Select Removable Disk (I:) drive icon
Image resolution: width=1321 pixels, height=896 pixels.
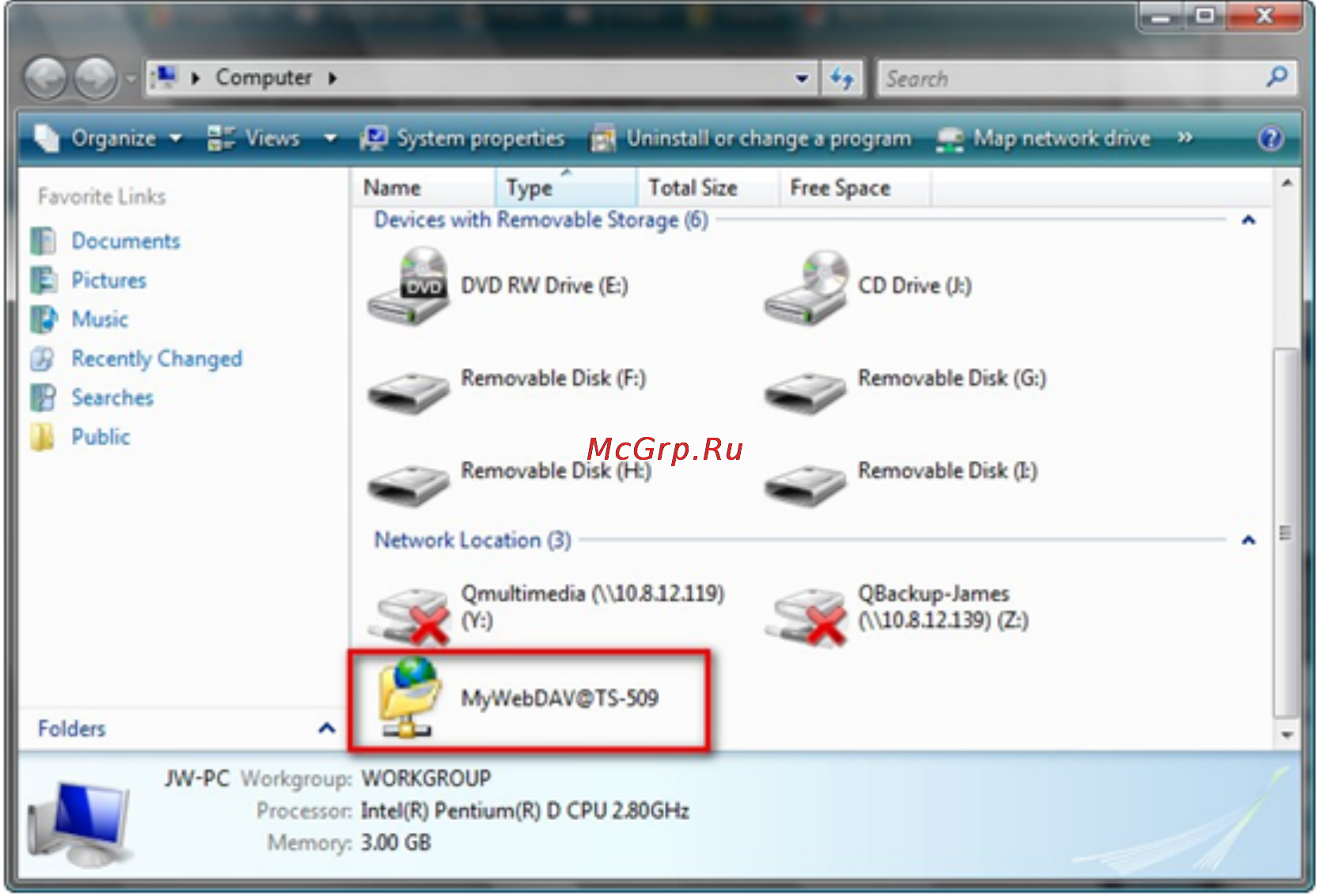pos(806,484)
